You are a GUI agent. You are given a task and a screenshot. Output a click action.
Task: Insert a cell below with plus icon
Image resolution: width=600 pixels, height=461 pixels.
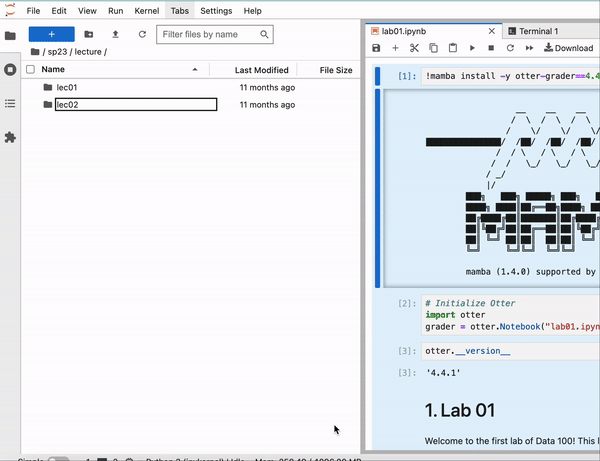[395, 48]
